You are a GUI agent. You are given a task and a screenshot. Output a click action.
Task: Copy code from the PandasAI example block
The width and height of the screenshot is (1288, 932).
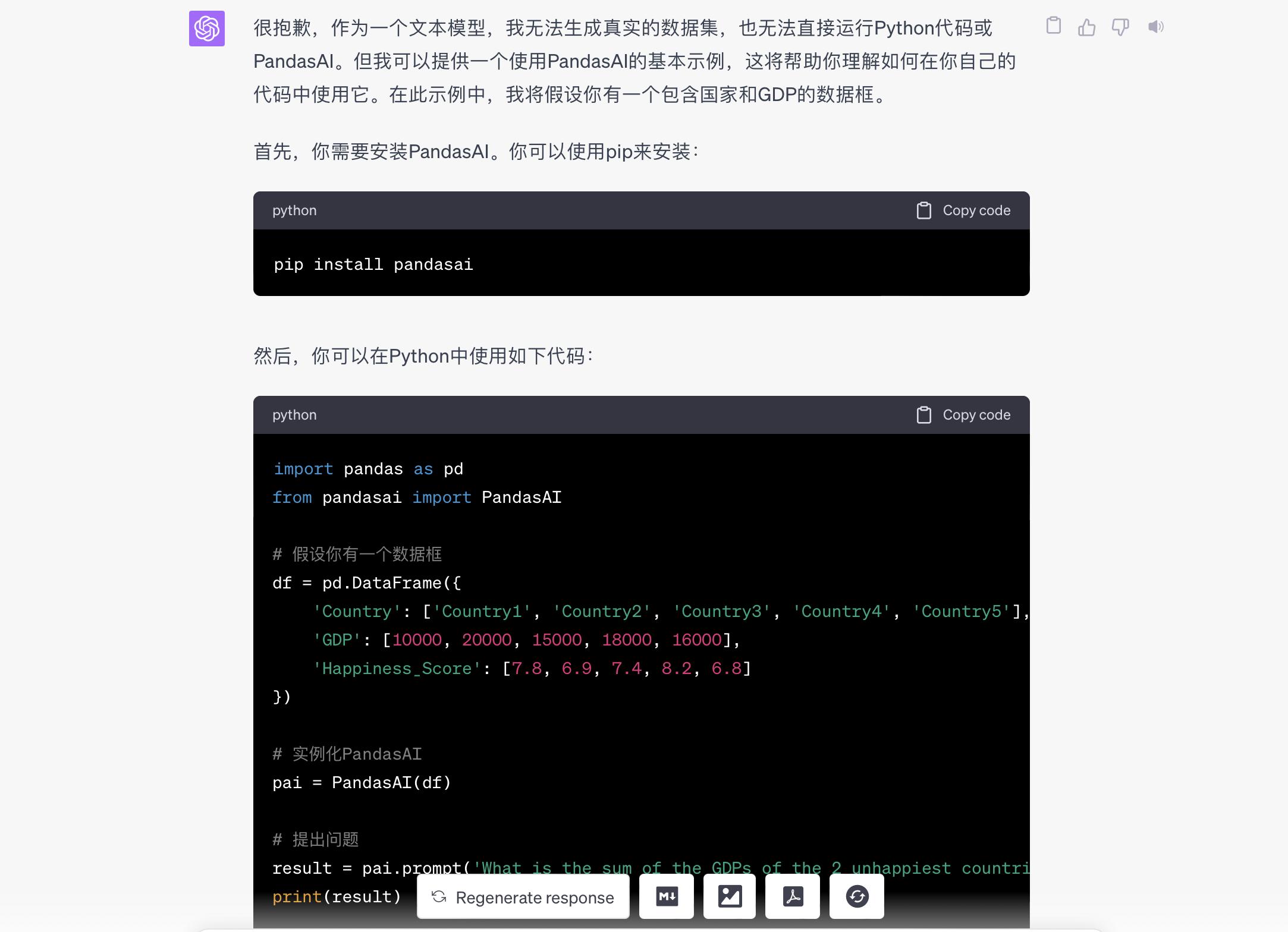point(963,415)
